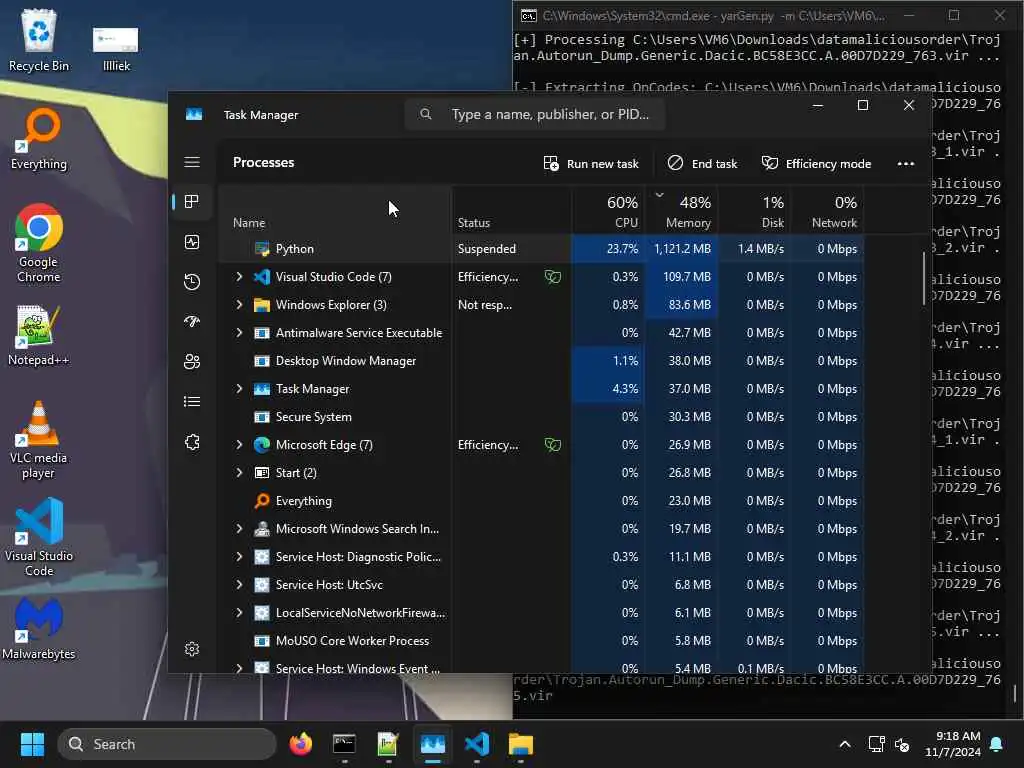Open Notepad++ from the taskbar

pyautogui.click(x=388, y=744)
